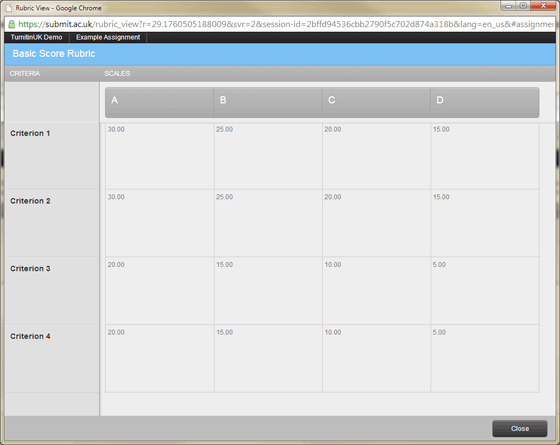Click the Criterion 3 row label
Viewport: 560px width, 445px height.
30,268
